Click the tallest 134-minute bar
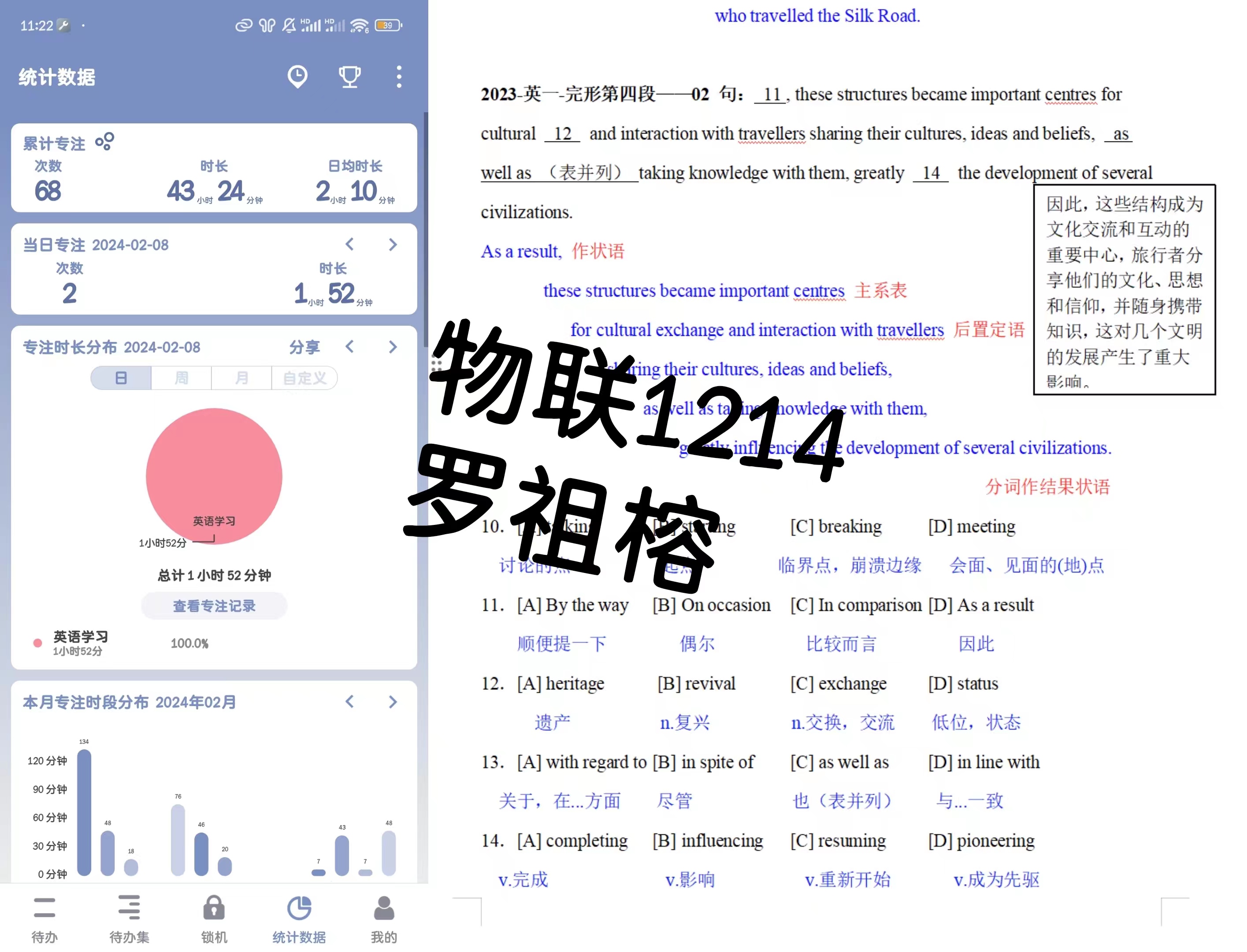This screenshot has height=952, width=1247. (x=84, y=812)
